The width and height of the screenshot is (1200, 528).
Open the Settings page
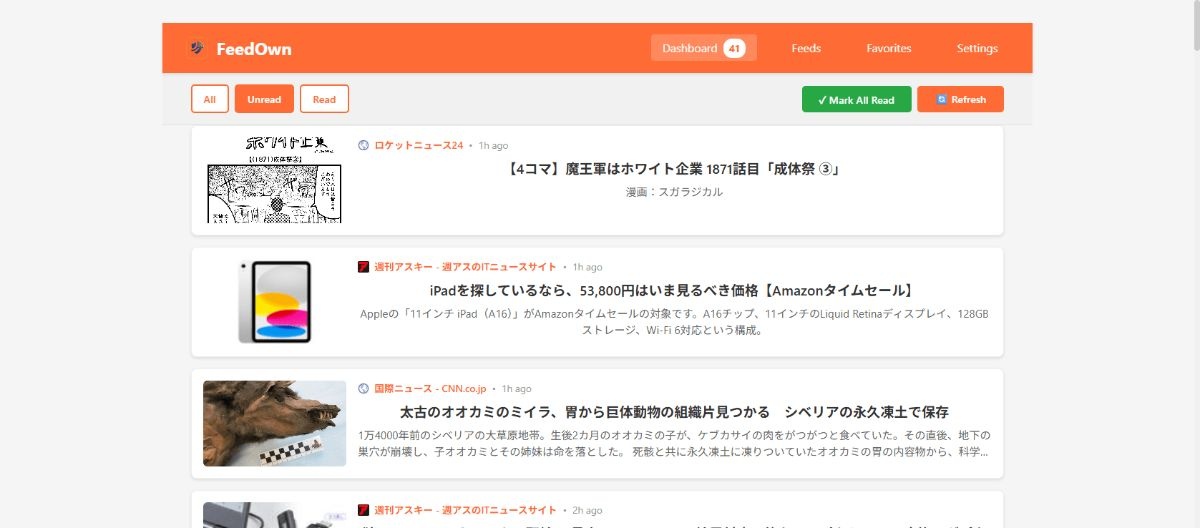tap(977, 48)
